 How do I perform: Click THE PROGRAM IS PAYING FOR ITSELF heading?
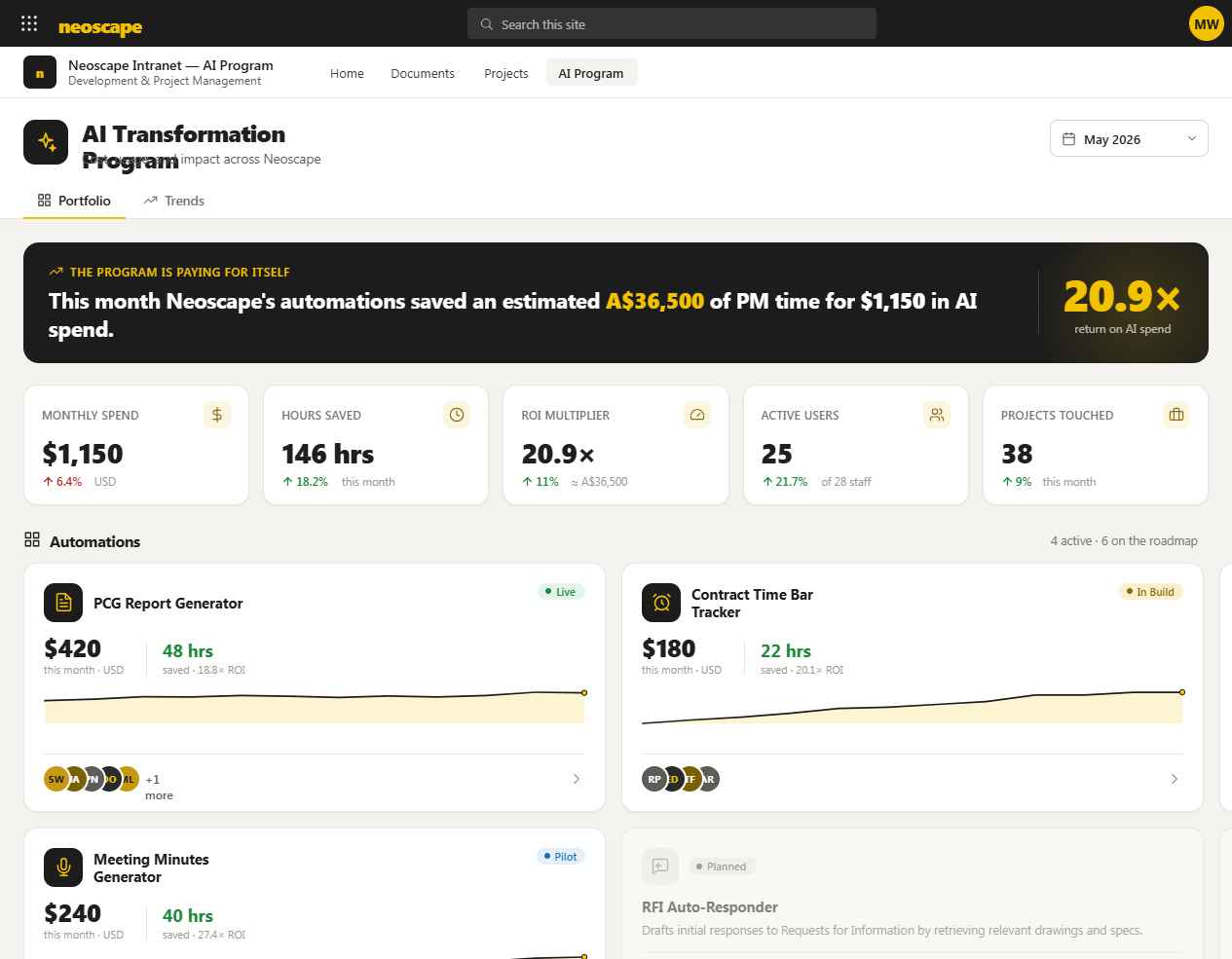180,273
